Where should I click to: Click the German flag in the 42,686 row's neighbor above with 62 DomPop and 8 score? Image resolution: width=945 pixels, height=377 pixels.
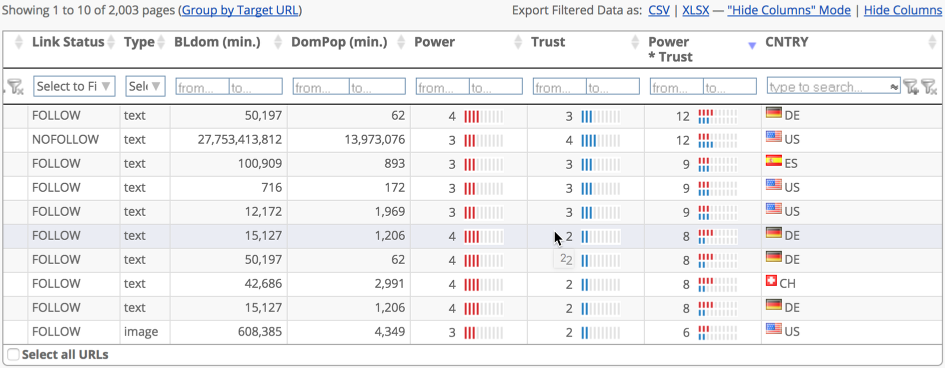774,257
